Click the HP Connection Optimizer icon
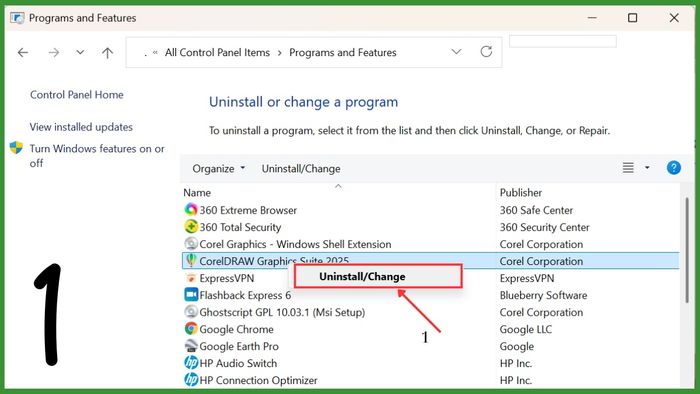This screenshot has height=394, width=700. (191, 379)
